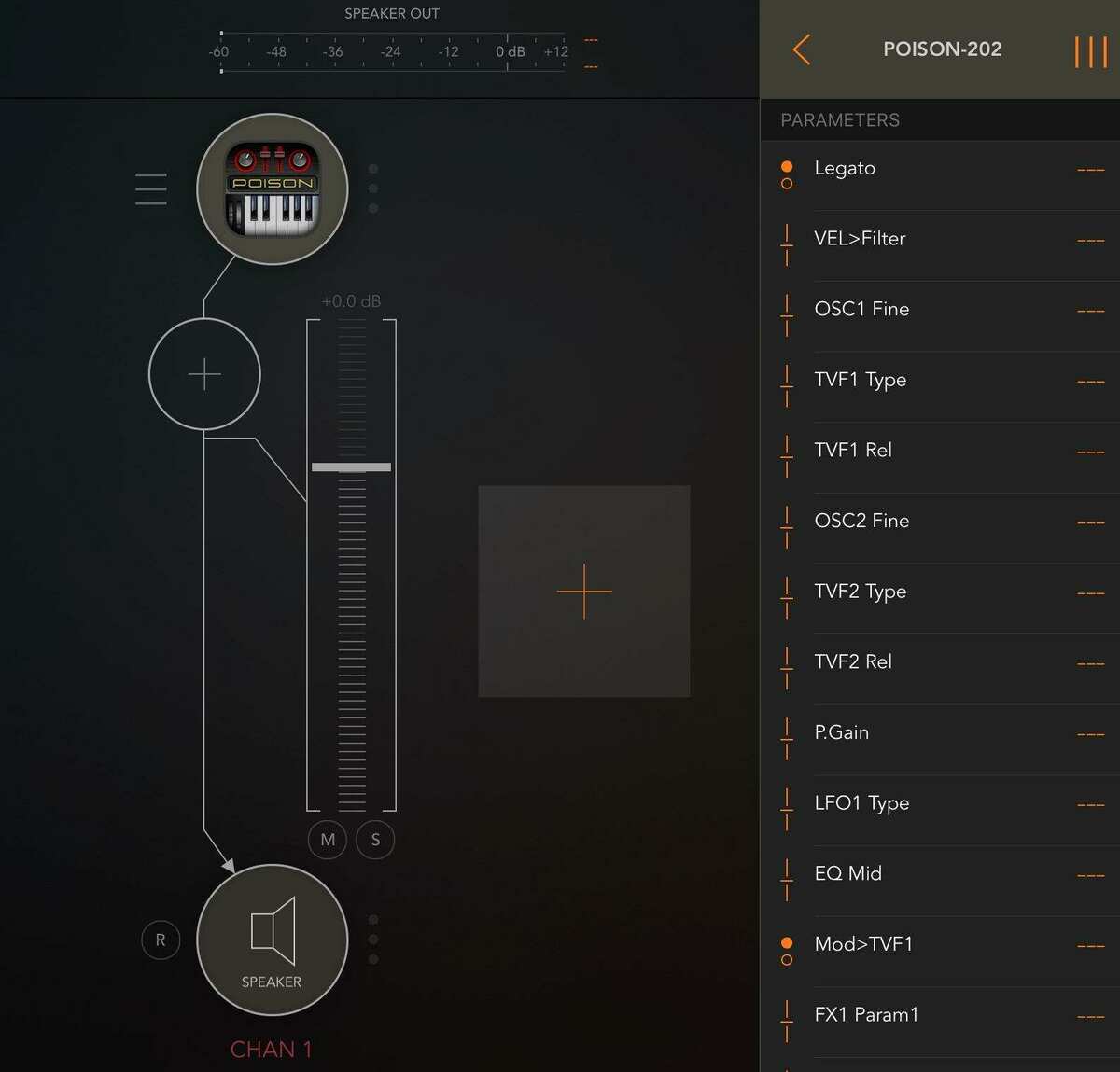
Task: Toggle the R record button beside Speaker
Action: pyautogui.click(x=161, y=940)
